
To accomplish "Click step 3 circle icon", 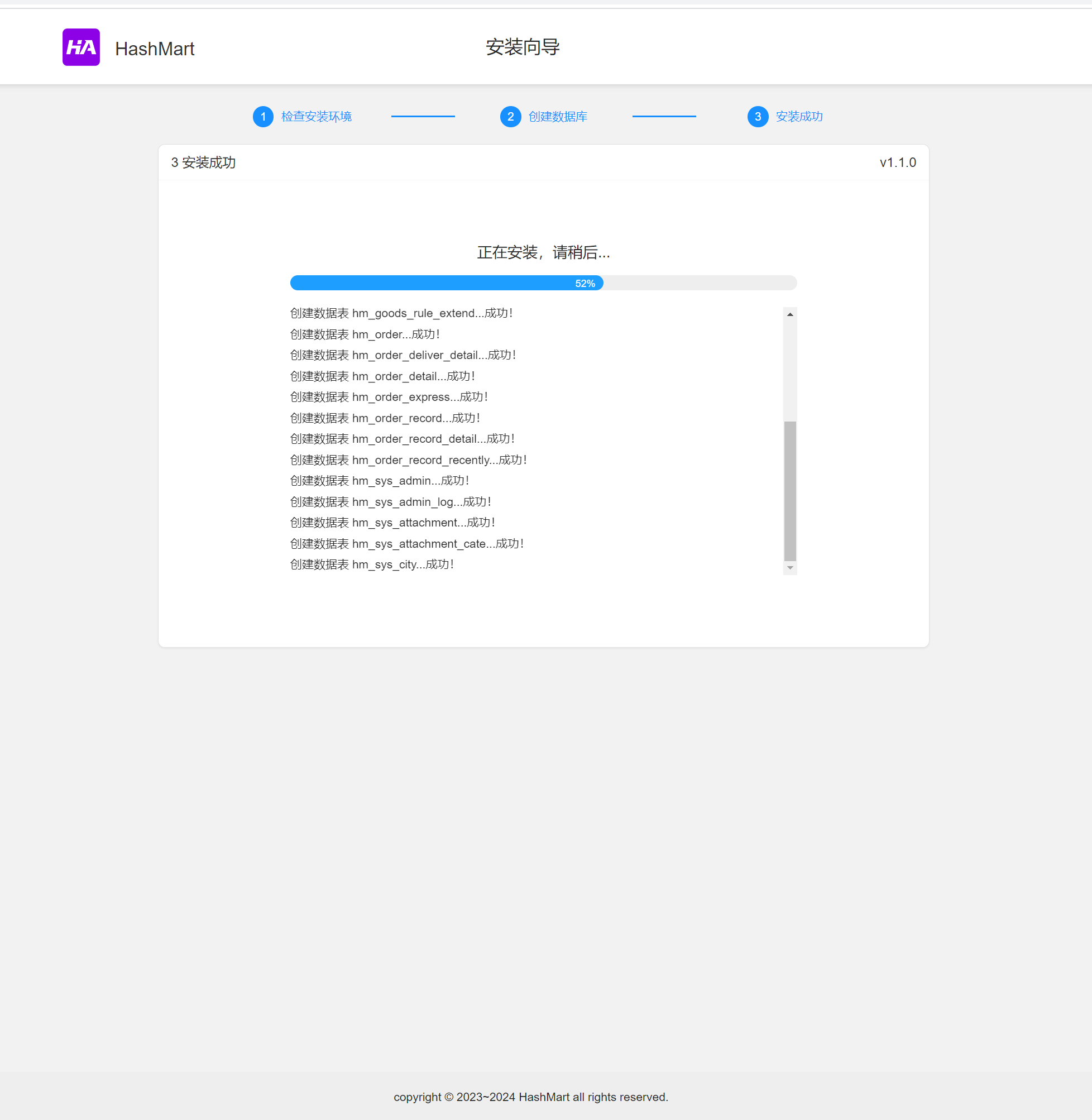I will pos(757,117).
